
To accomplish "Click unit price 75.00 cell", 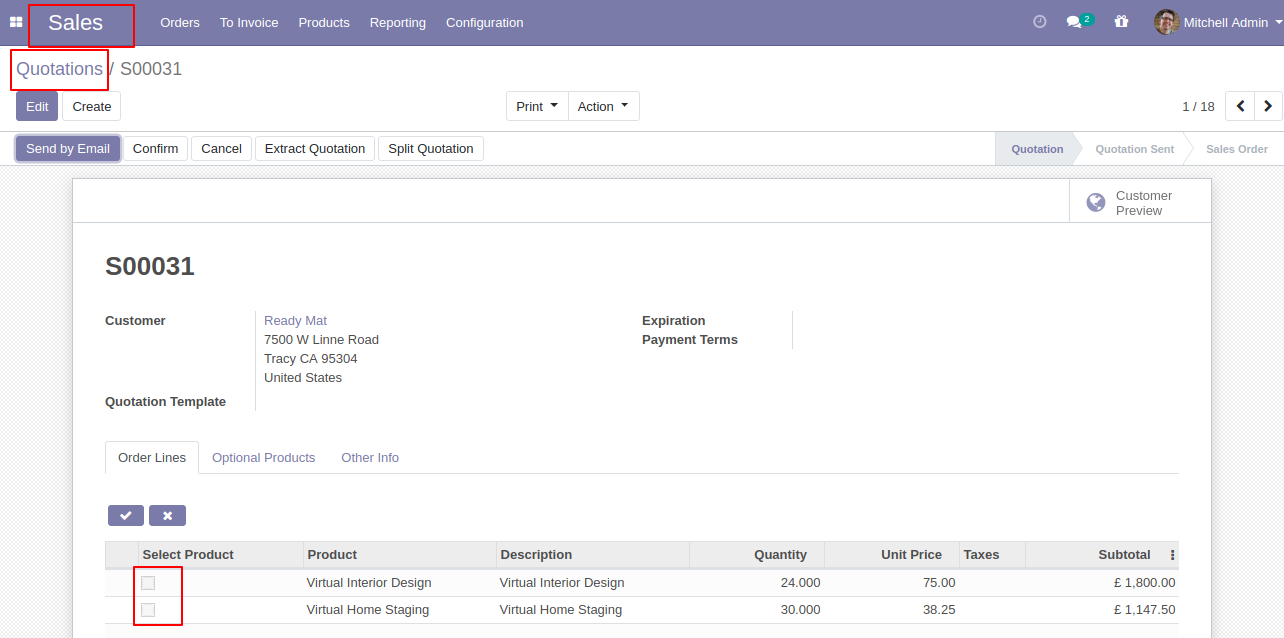I will 892,583.
